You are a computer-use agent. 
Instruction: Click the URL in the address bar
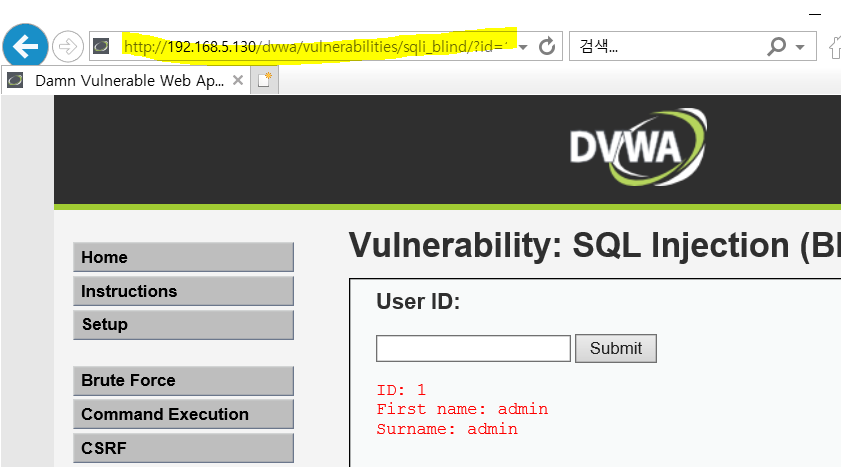[315, 47]
